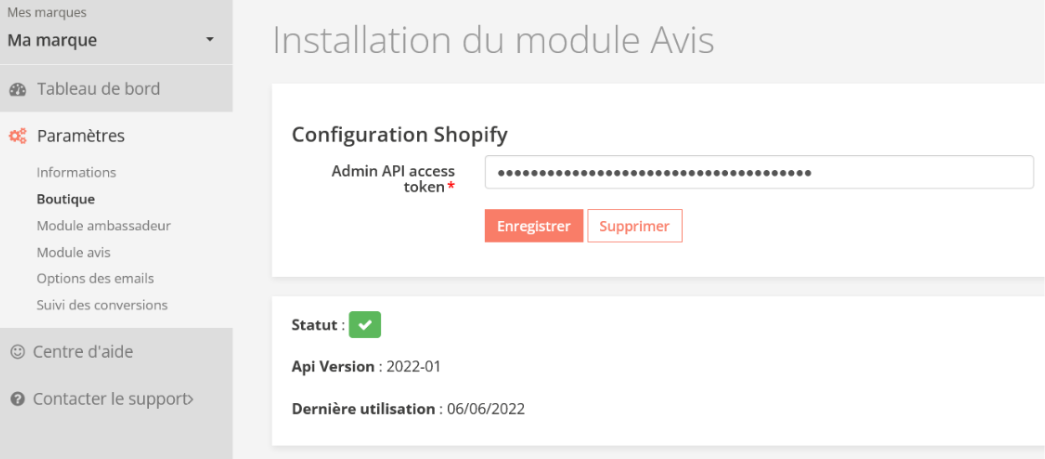Click the green Statut checkmark icon

click(365, 325)
